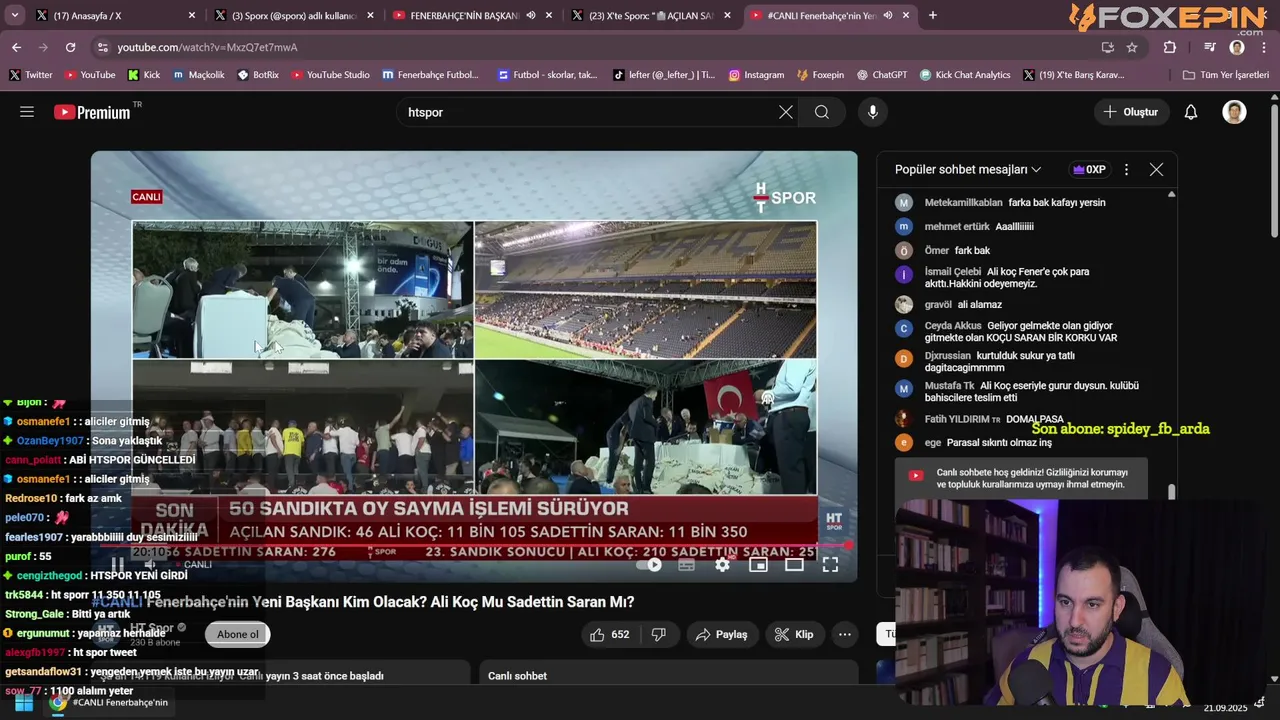Run search with magnifier button
Image resolution: width=1280 pixels, height=720 pixels.
822,112
